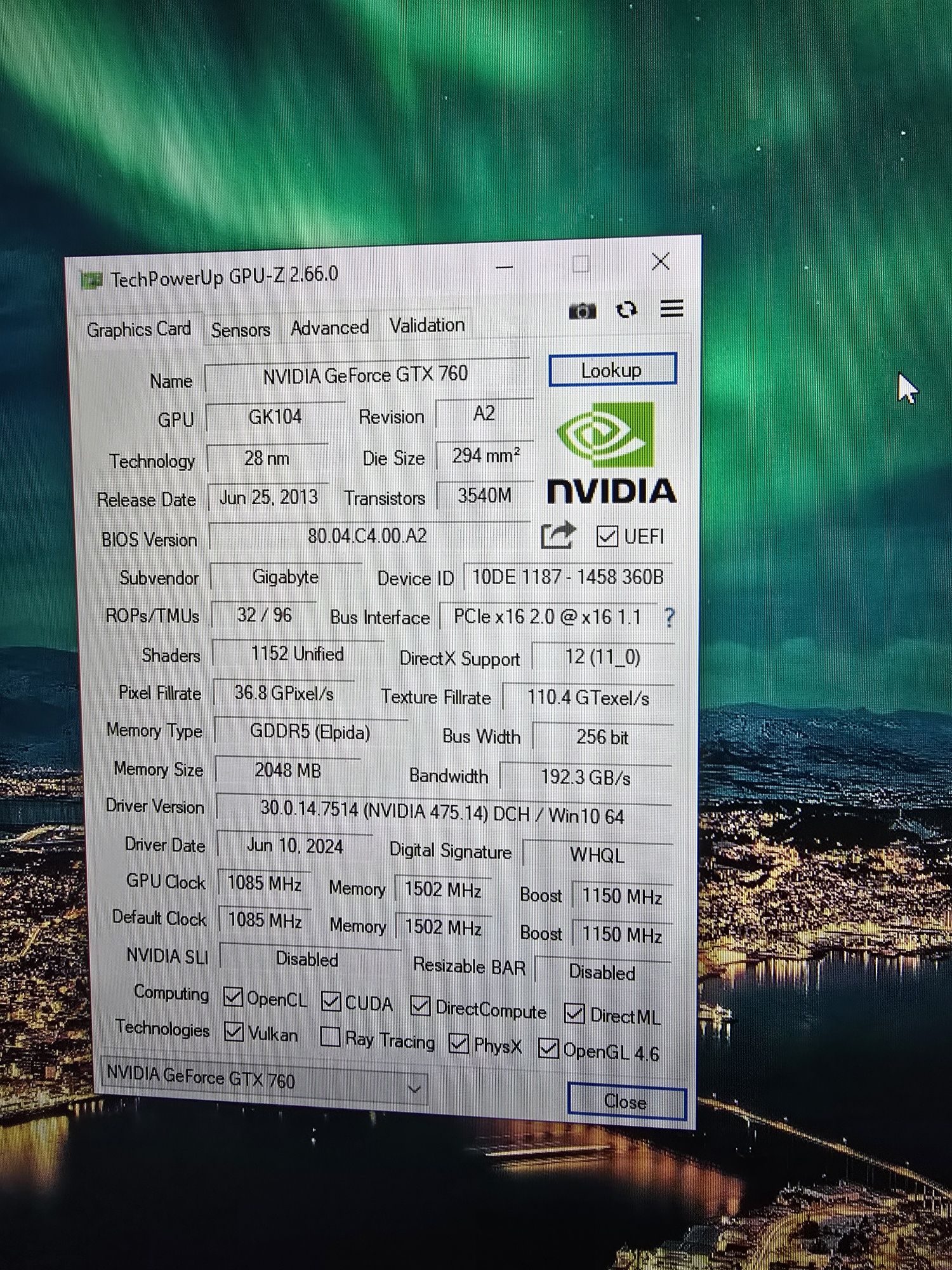Click the Bandwidth value 192.3 GB/s
The image size is (952, 1270).
(586, 777)
